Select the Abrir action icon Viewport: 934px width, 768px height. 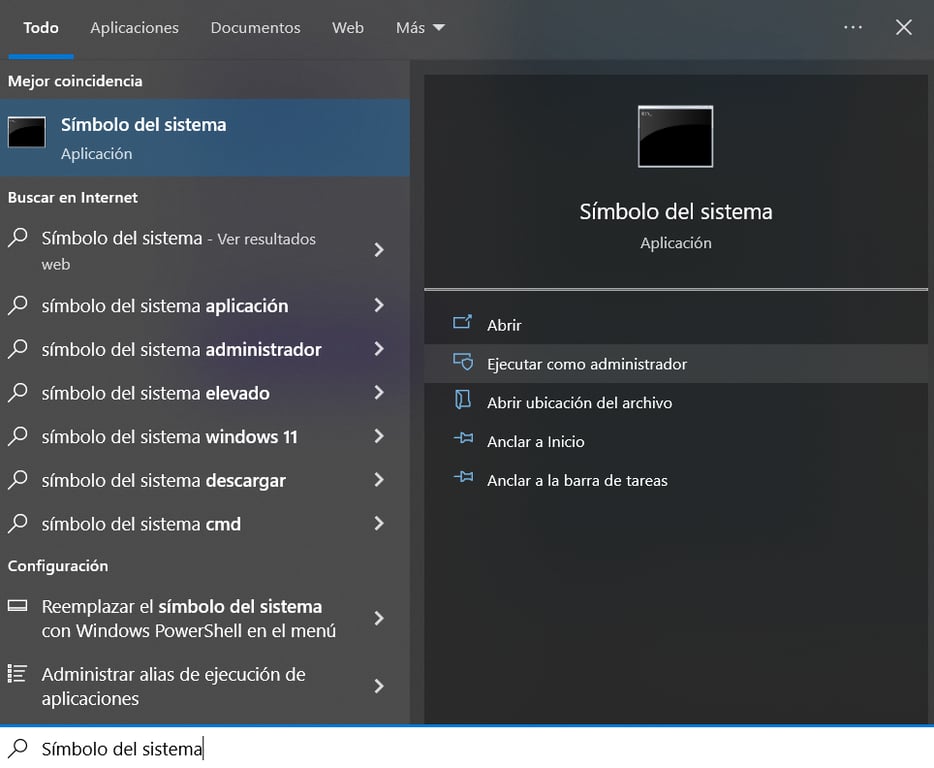click(x=464, y=324)
